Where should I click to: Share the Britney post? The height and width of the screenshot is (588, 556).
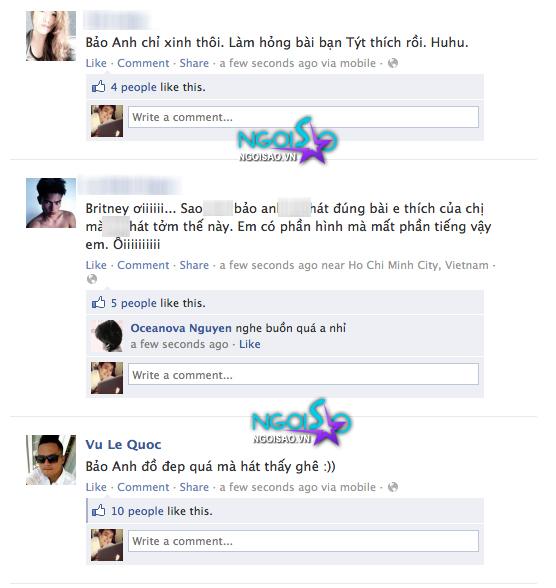point(194,265)
